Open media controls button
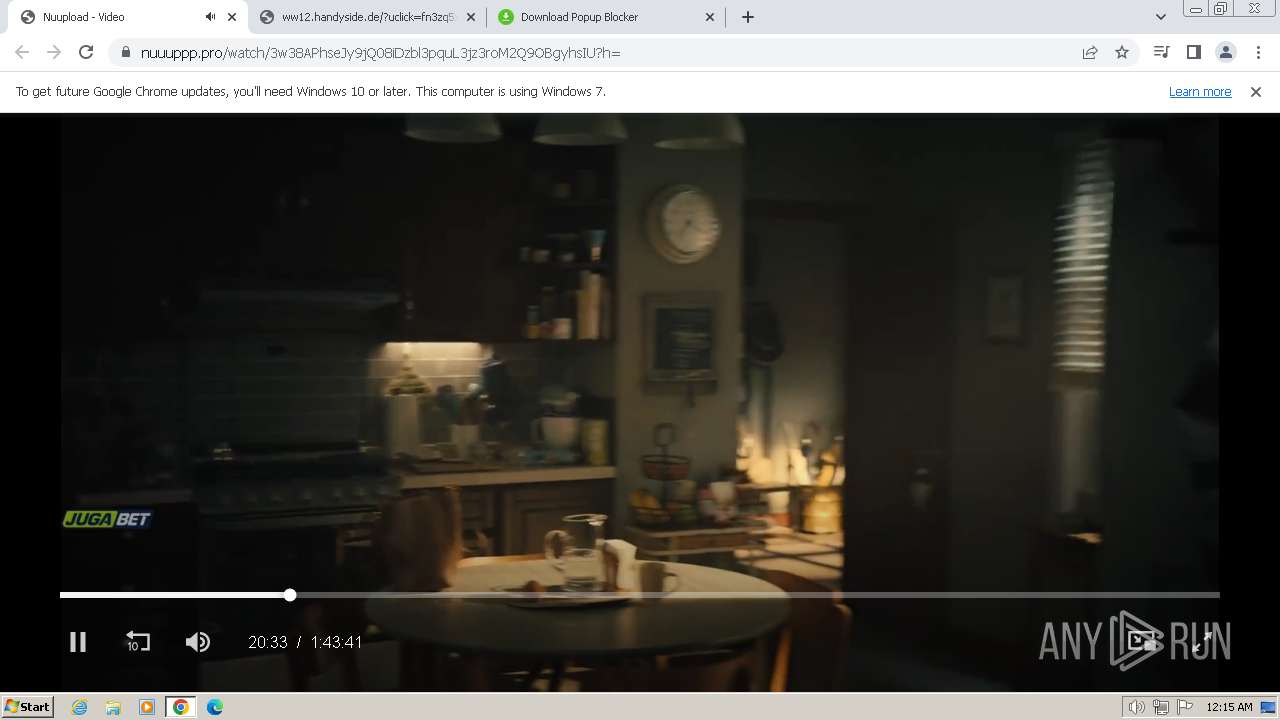1280x720 pixels. (x=1161, y=52)
